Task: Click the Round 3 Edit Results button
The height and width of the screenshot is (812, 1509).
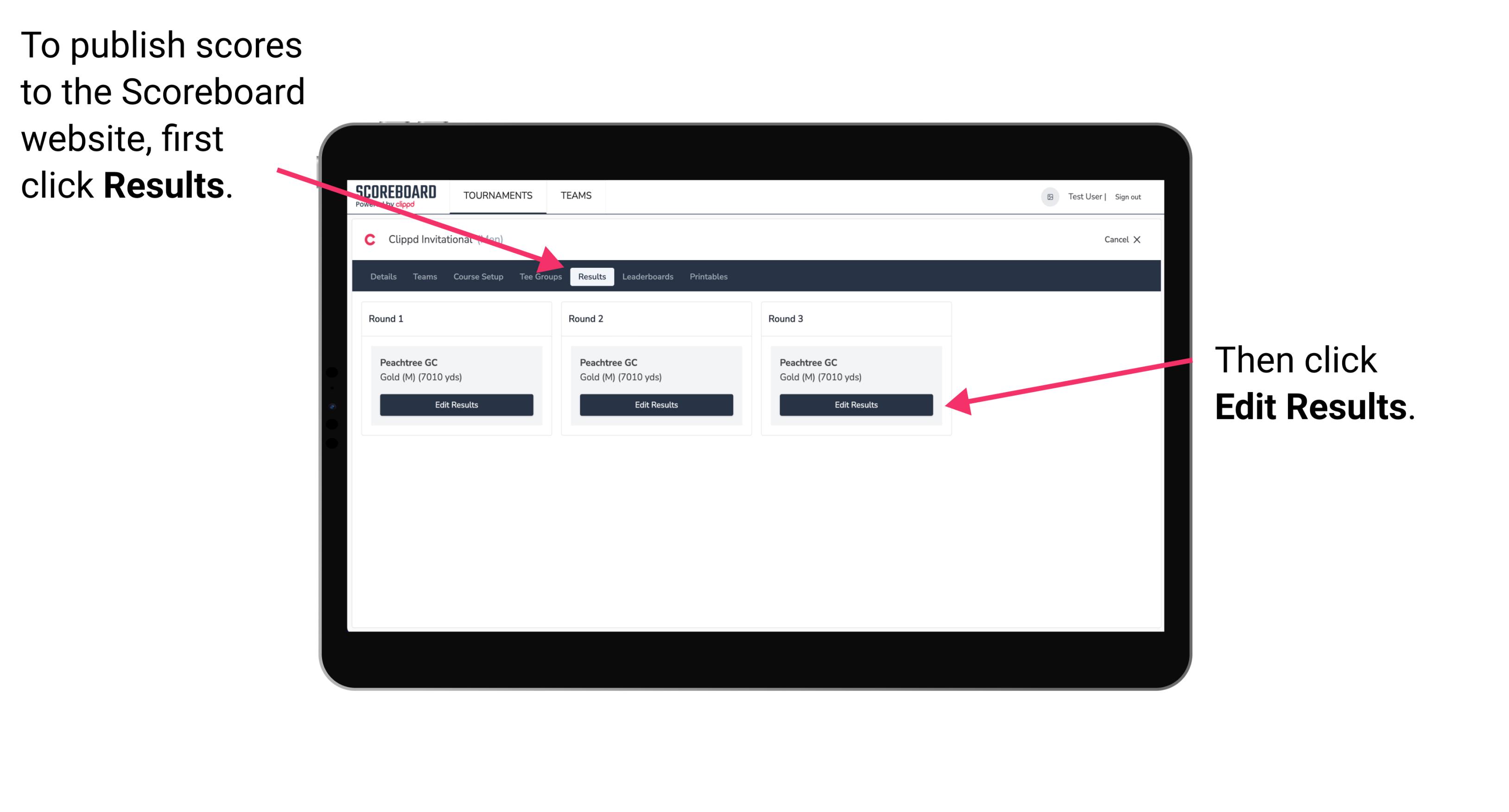Action: (855, 405)
